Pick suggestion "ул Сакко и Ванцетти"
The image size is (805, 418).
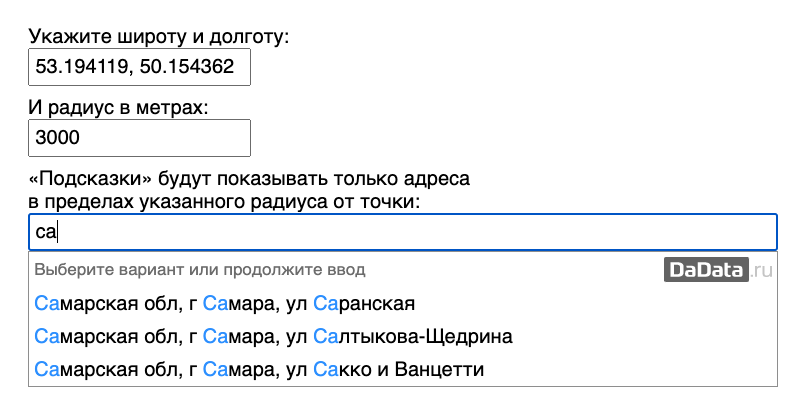[403, 369]
